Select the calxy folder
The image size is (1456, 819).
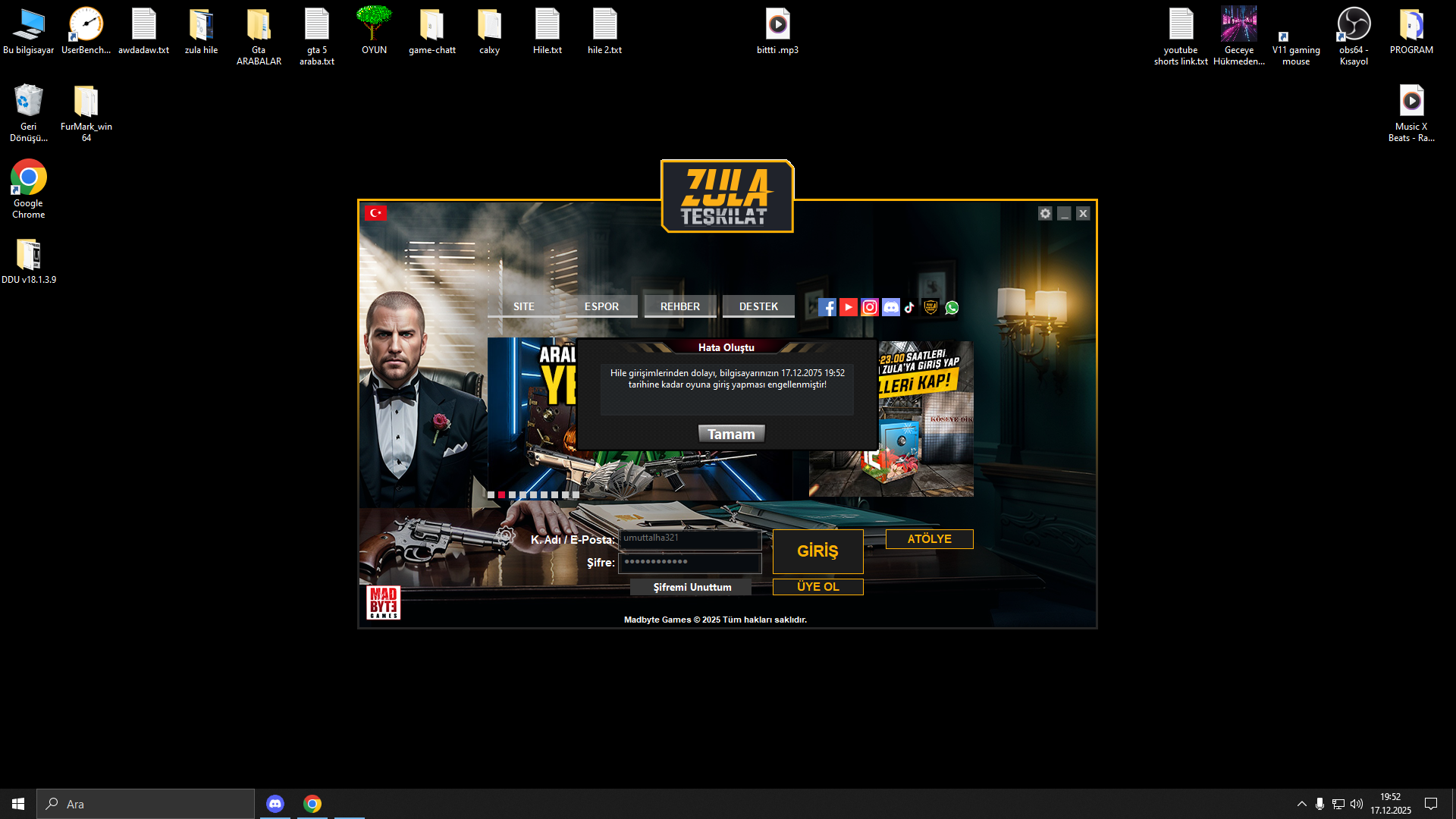[x=489, y=31]
